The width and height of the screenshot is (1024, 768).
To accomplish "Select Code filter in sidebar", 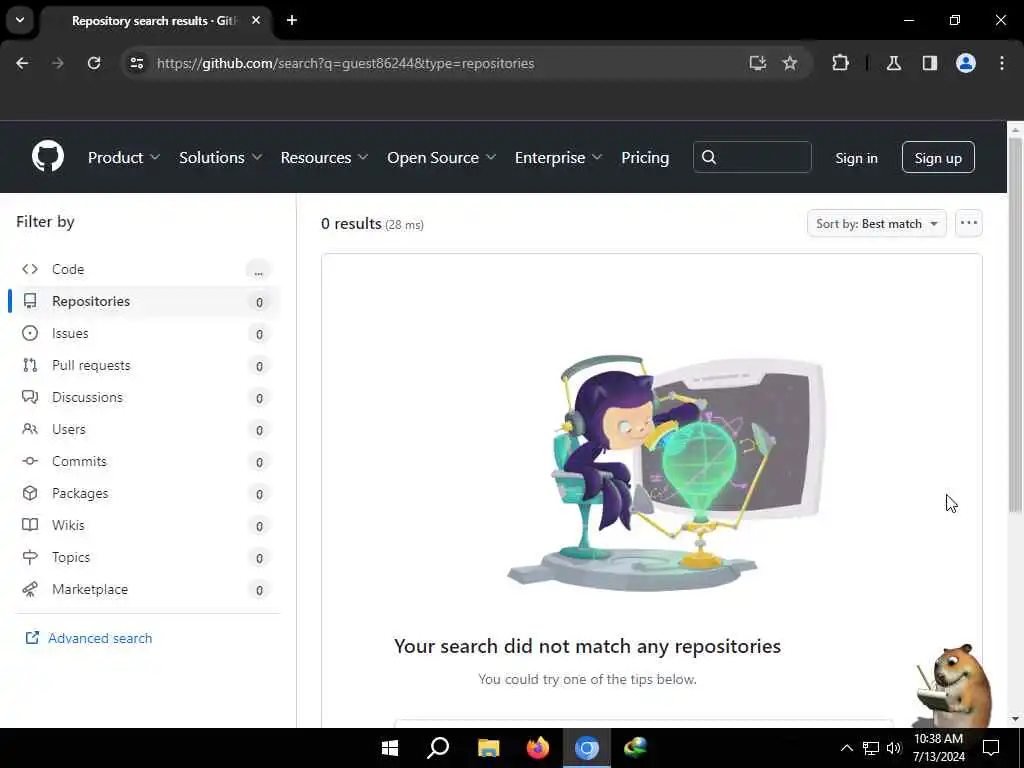I will pyautogui.click(x=145, y=269).
